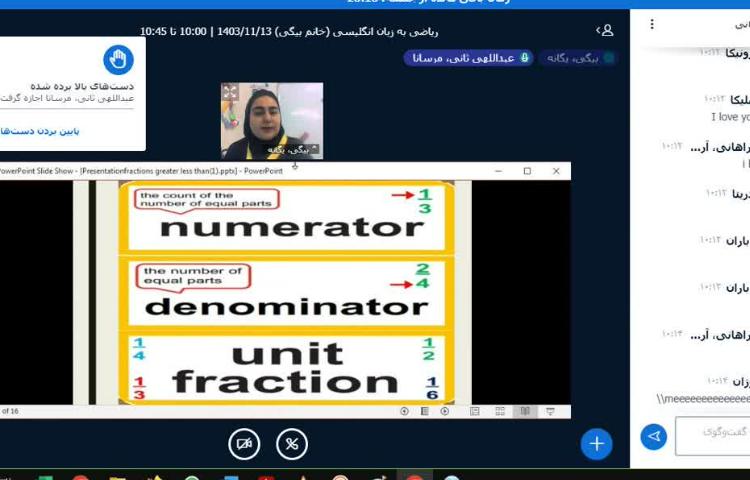Send the chat message with arrow button
The width and height of the screenshot is (750, 480).
point(653,436)
